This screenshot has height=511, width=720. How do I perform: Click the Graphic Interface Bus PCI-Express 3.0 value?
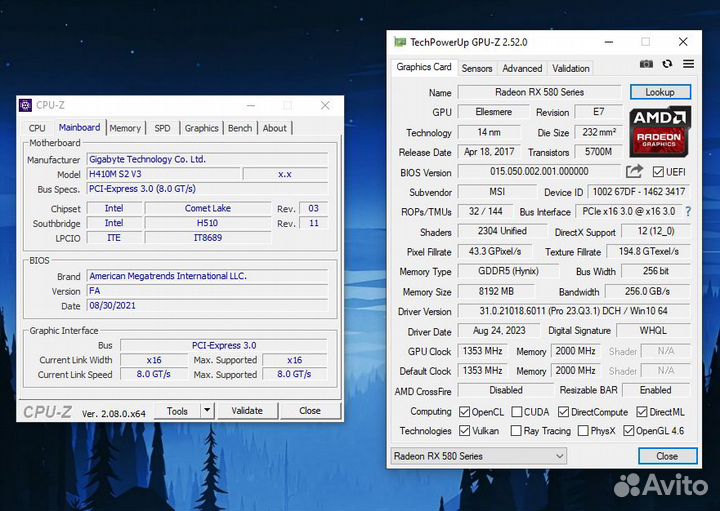coord(224,345)
